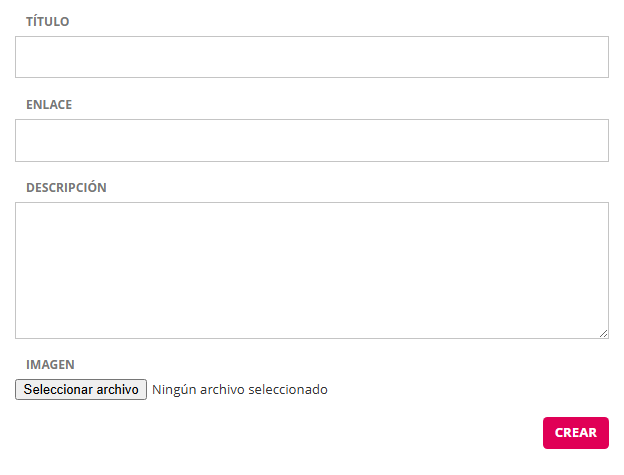This screenshot has width=624, height=475.
Task: Open the file chooser for the image
Action: coord(81,389)
